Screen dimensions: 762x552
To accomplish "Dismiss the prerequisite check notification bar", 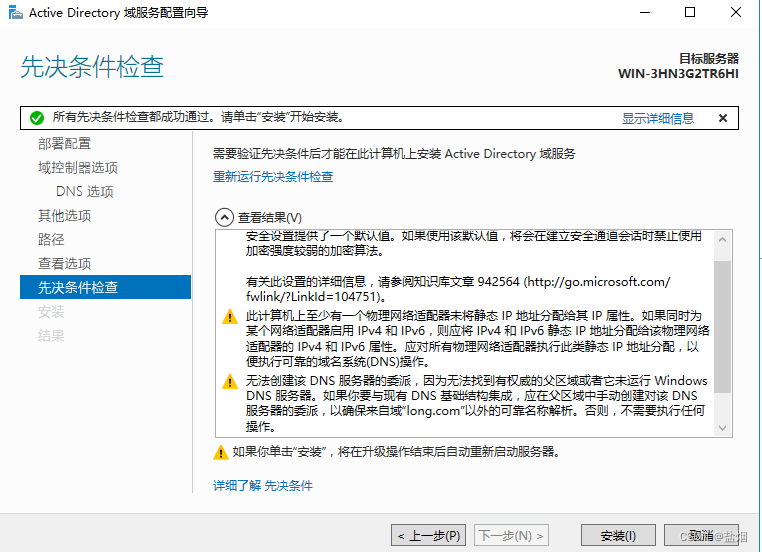I will (723, 118).
